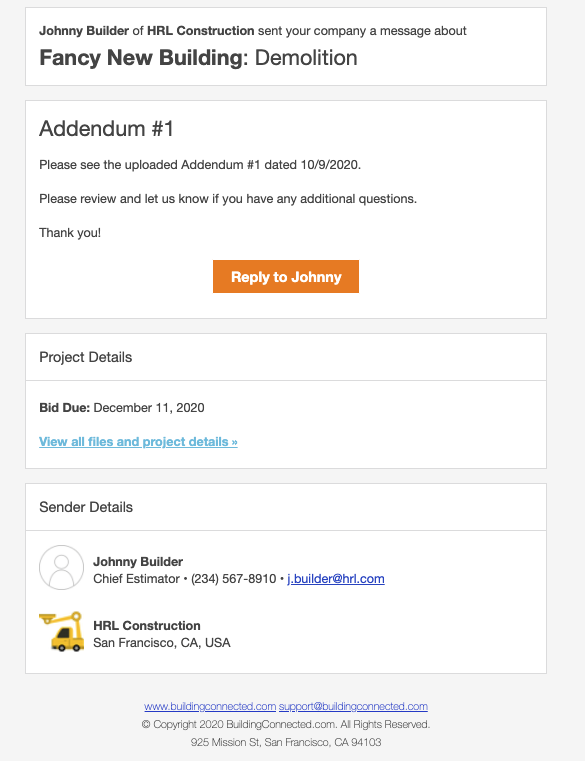Open View all files and project details link
Screen dimensions: 585x761
coord(138,442)
